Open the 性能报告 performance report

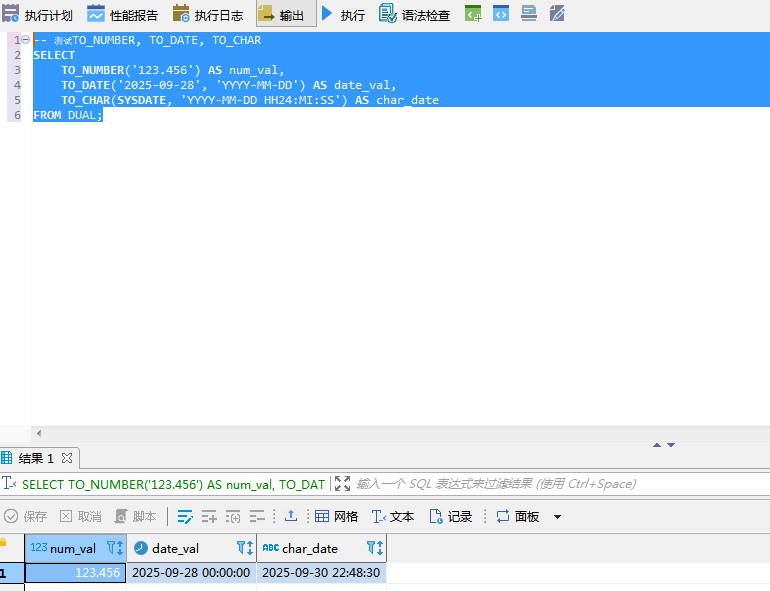(x=122, y=15)
